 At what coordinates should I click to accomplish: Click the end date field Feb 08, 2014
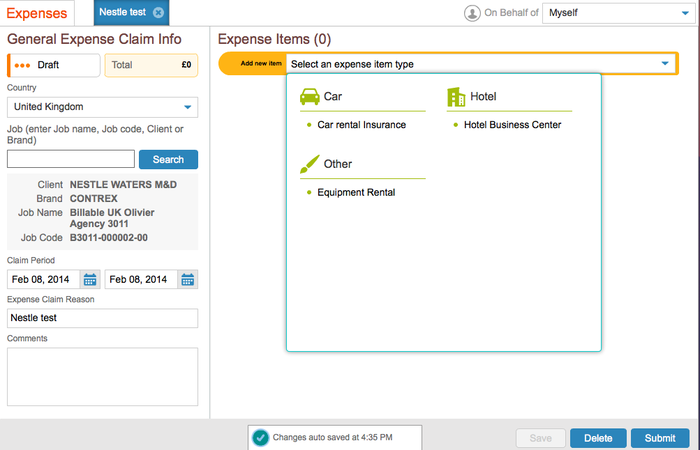click(x=141, y=279)
